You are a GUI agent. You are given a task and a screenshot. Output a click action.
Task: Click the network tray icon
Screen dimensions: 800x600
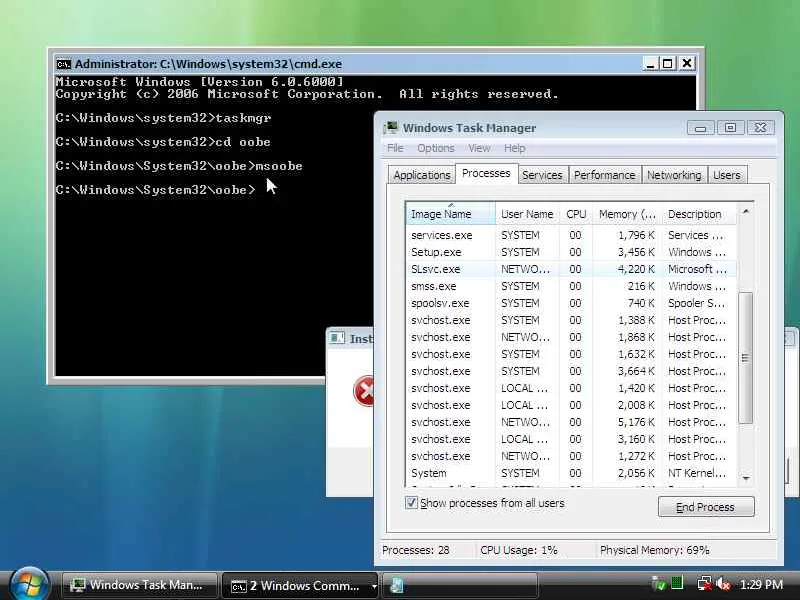705,584
